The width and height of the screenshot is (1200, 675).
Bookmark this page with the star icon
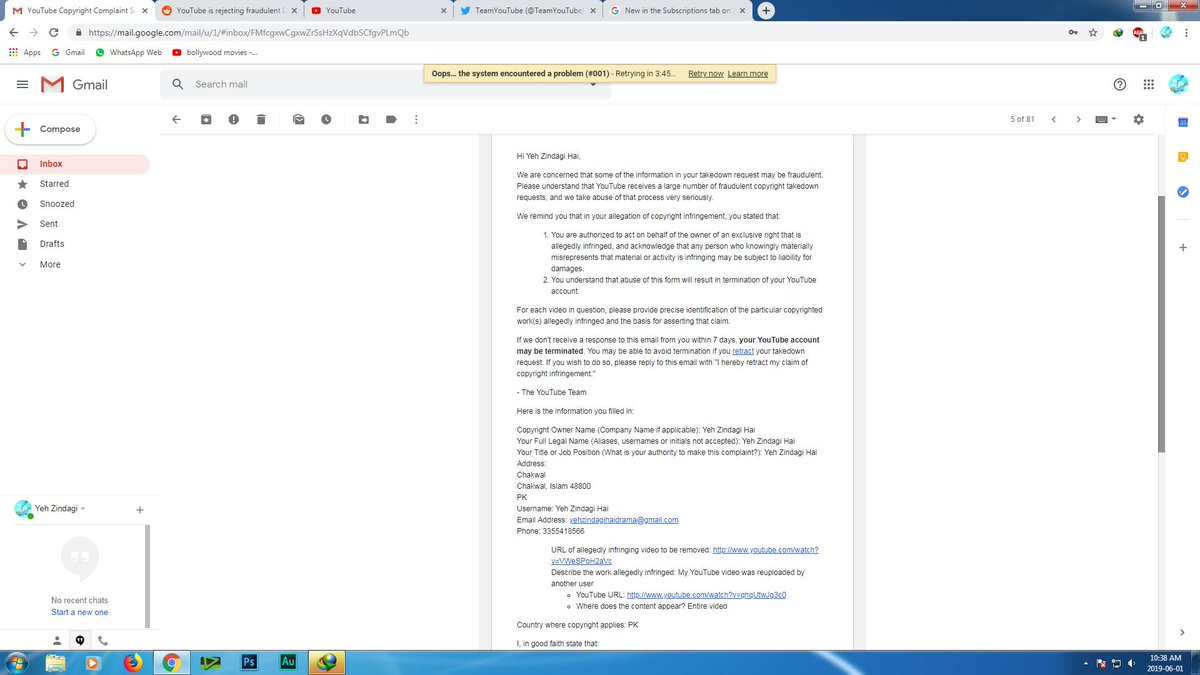pyautogui.click(x=1093, y=32)
